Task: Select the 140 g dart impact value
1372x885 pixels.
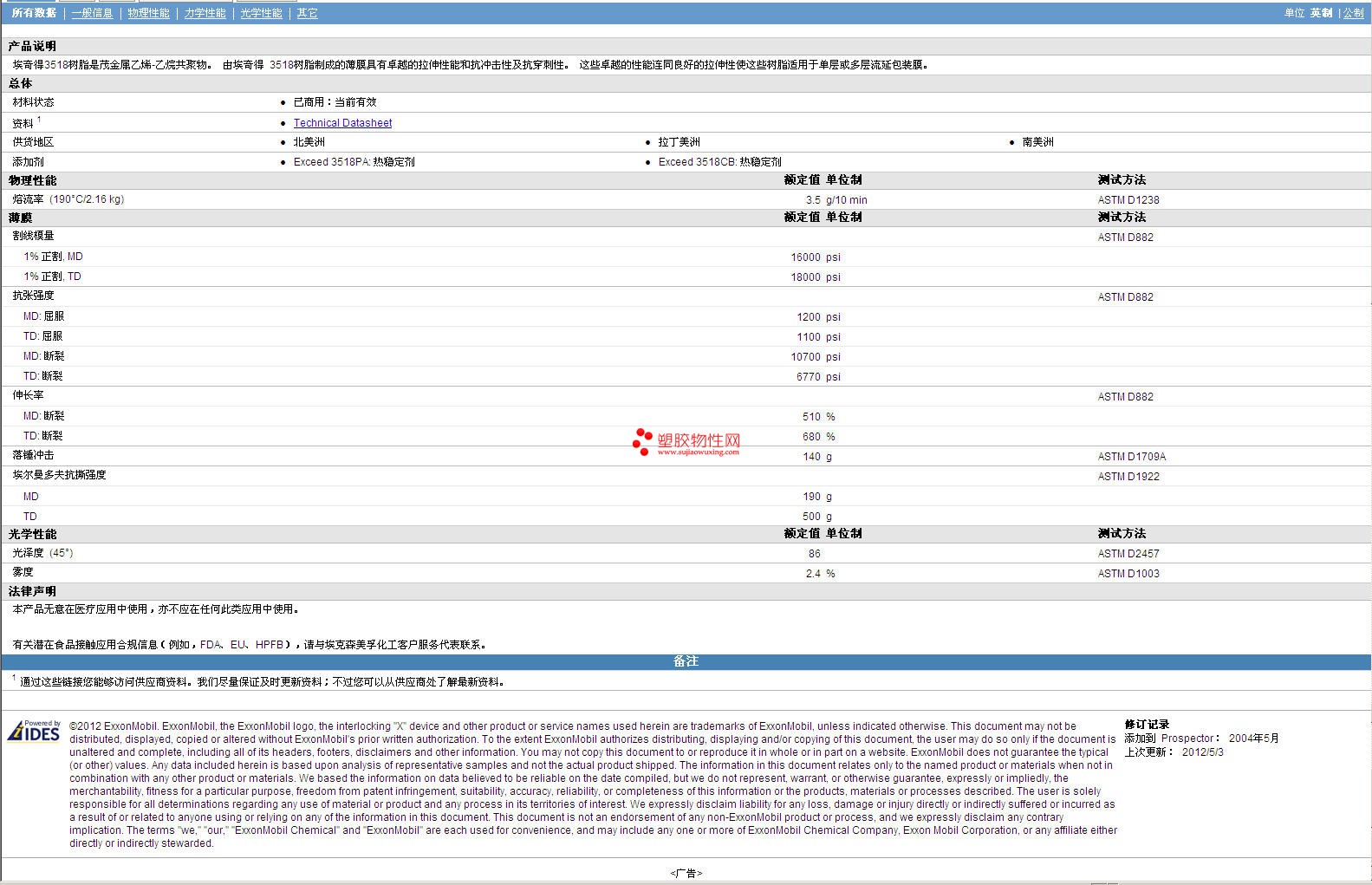Action: pos(816,457)
